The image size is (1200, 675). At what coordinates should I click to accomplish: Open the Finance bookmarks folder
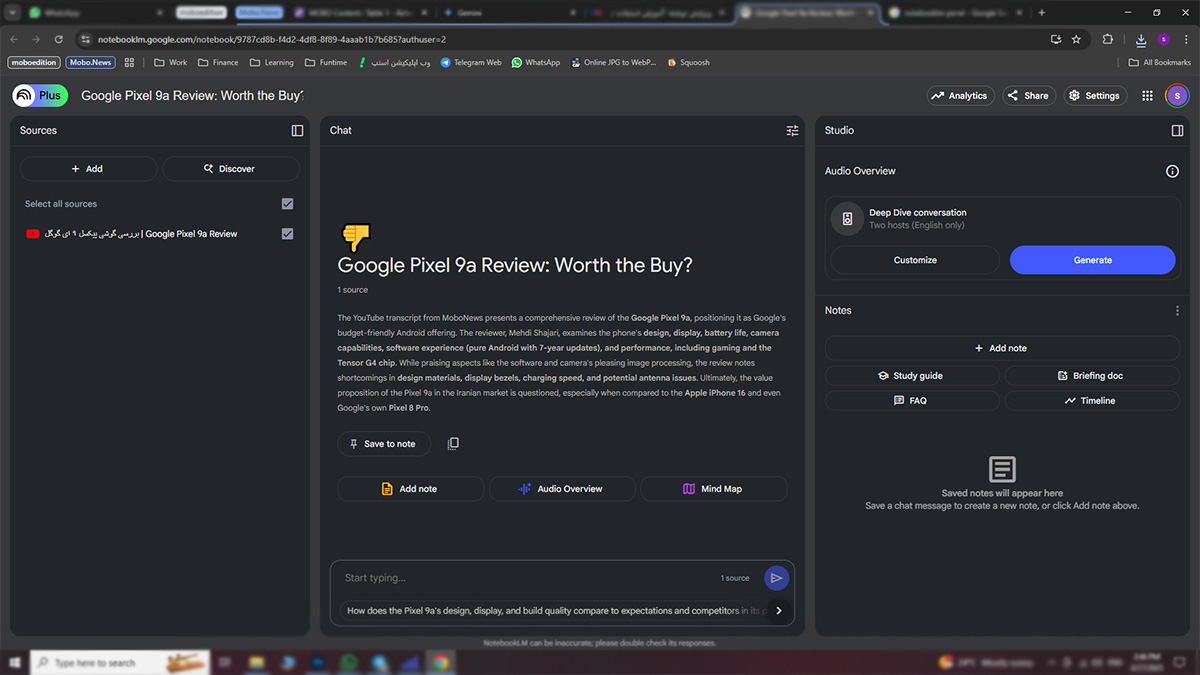[218, 62]
